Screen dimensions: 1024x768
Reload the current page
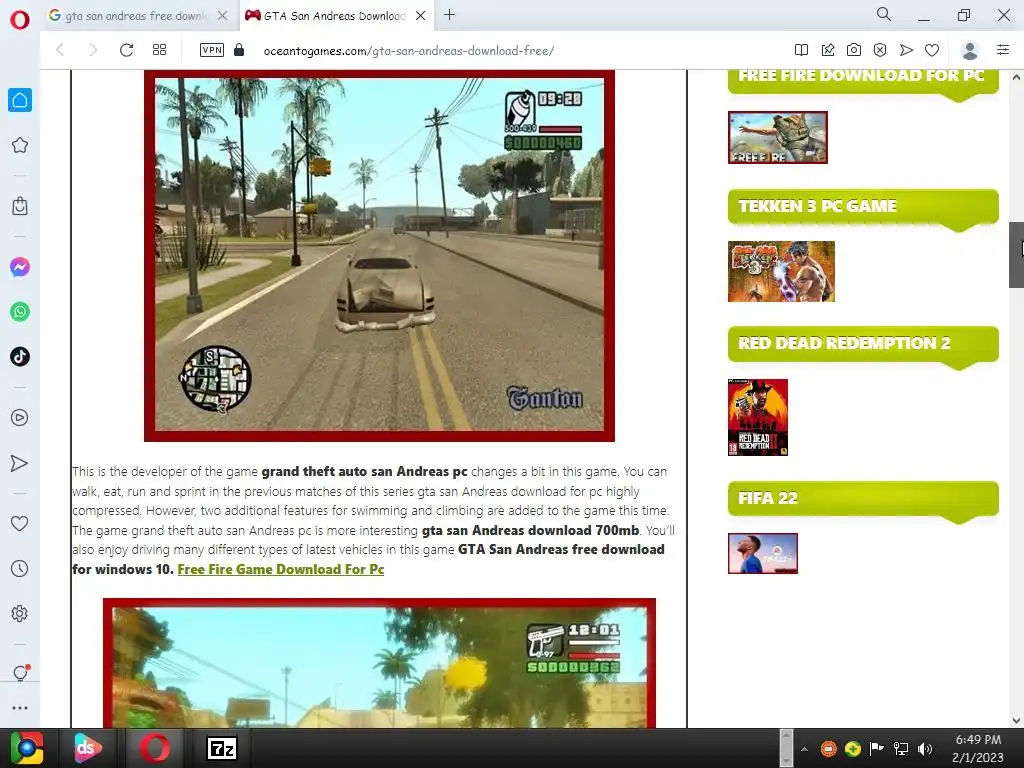(126, 50)
